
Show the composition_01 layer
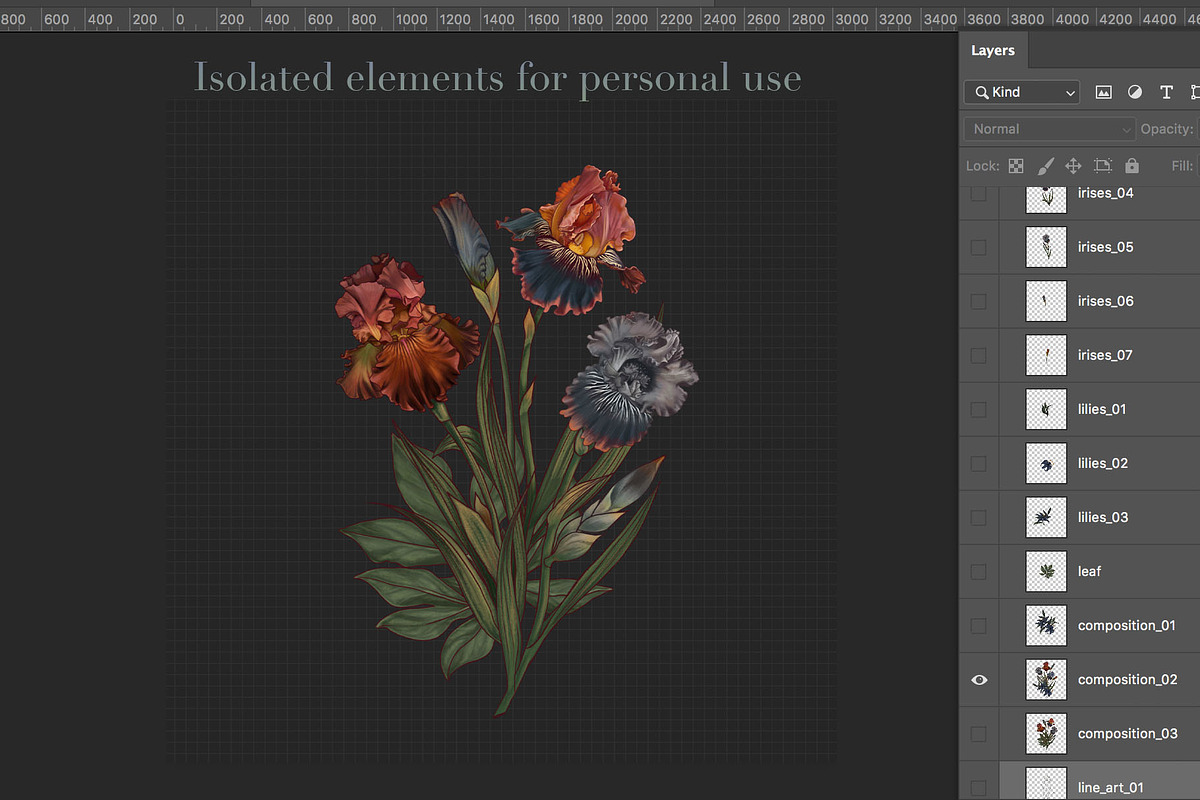[979, 625]
